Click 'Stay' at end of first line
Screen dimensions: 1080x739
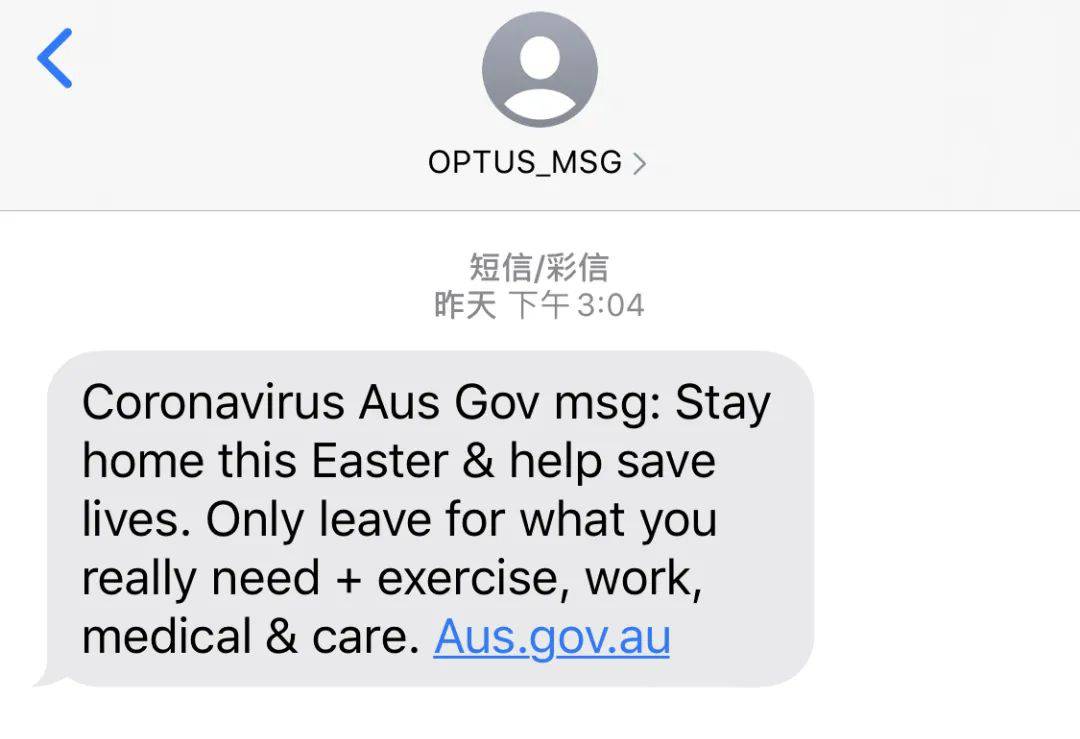[x=723, y=404]
